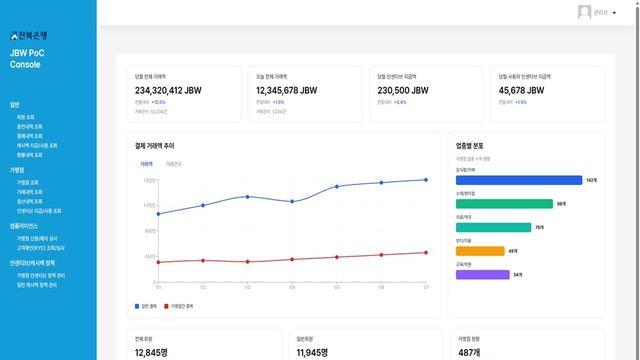Click the blue line's data point at 1/3
This screenshot has width=640, height=360.
pyautogui.click(x=247, y=197)
